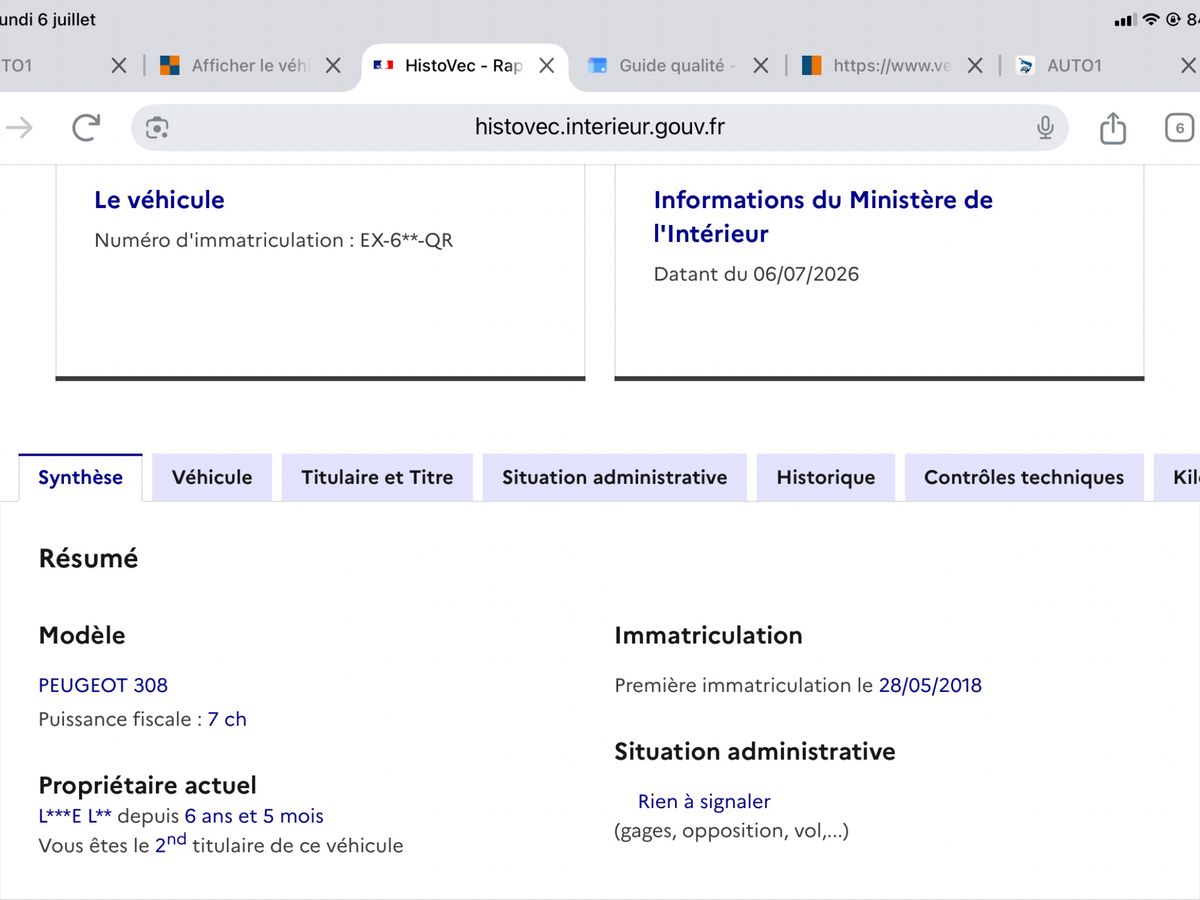1200x900 pixels.
Task: Close the Afficher le véhicule tab
Action: 333,66
